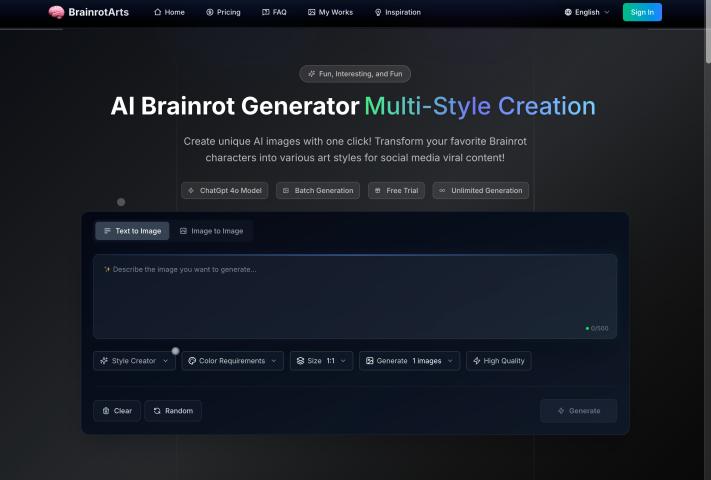The image size is (711, 480).
Task: Click the Sign In button
Action: (642, 13)
